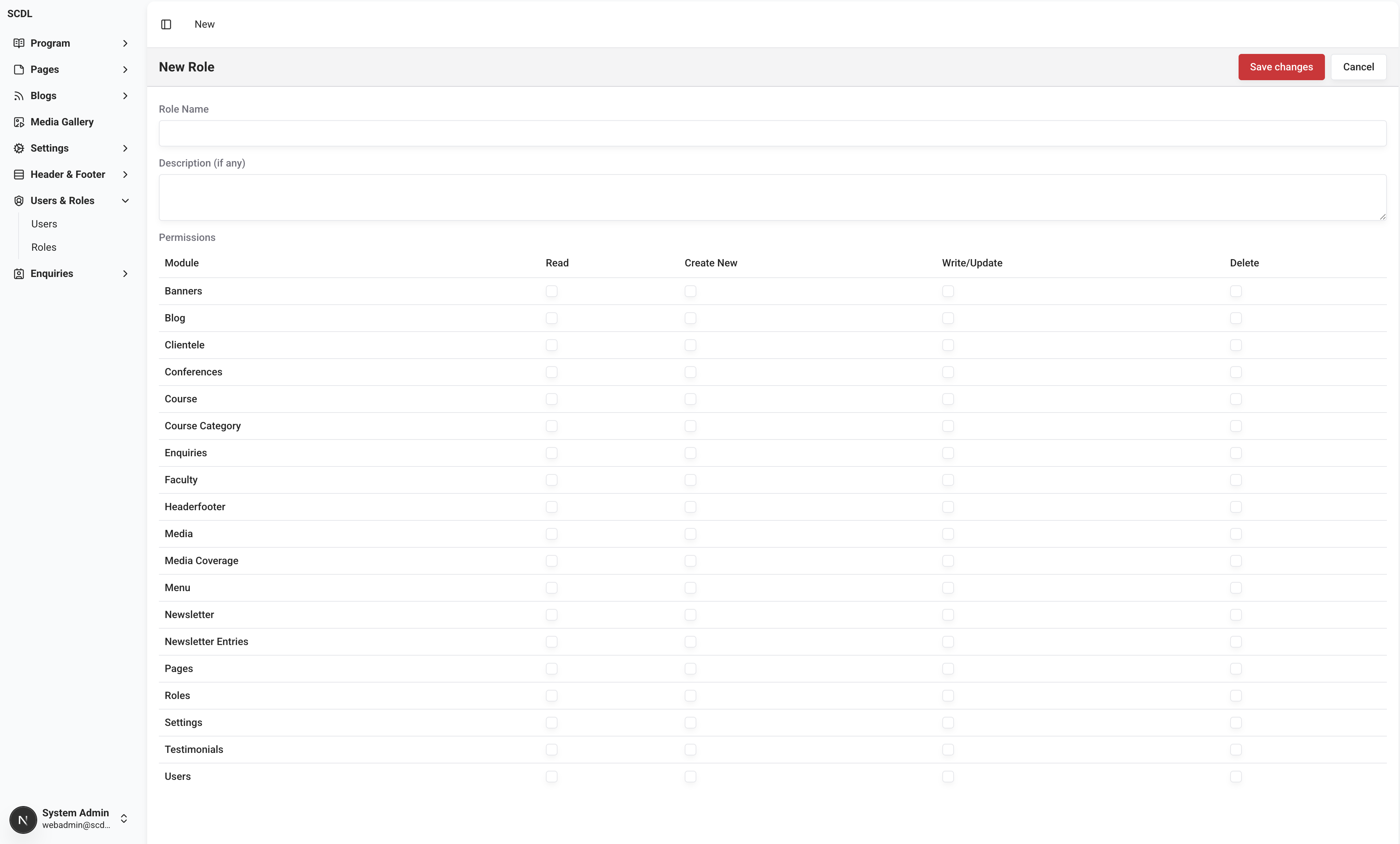The height and width of the screenshot is (844, 1400).
Task: Click the System Admin avatar
Action: pos(23,819)
